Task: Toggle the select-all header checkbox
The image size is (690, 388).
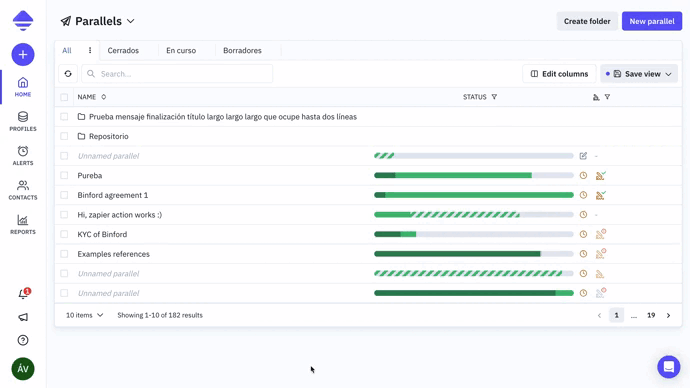Action: coord(64,97)
